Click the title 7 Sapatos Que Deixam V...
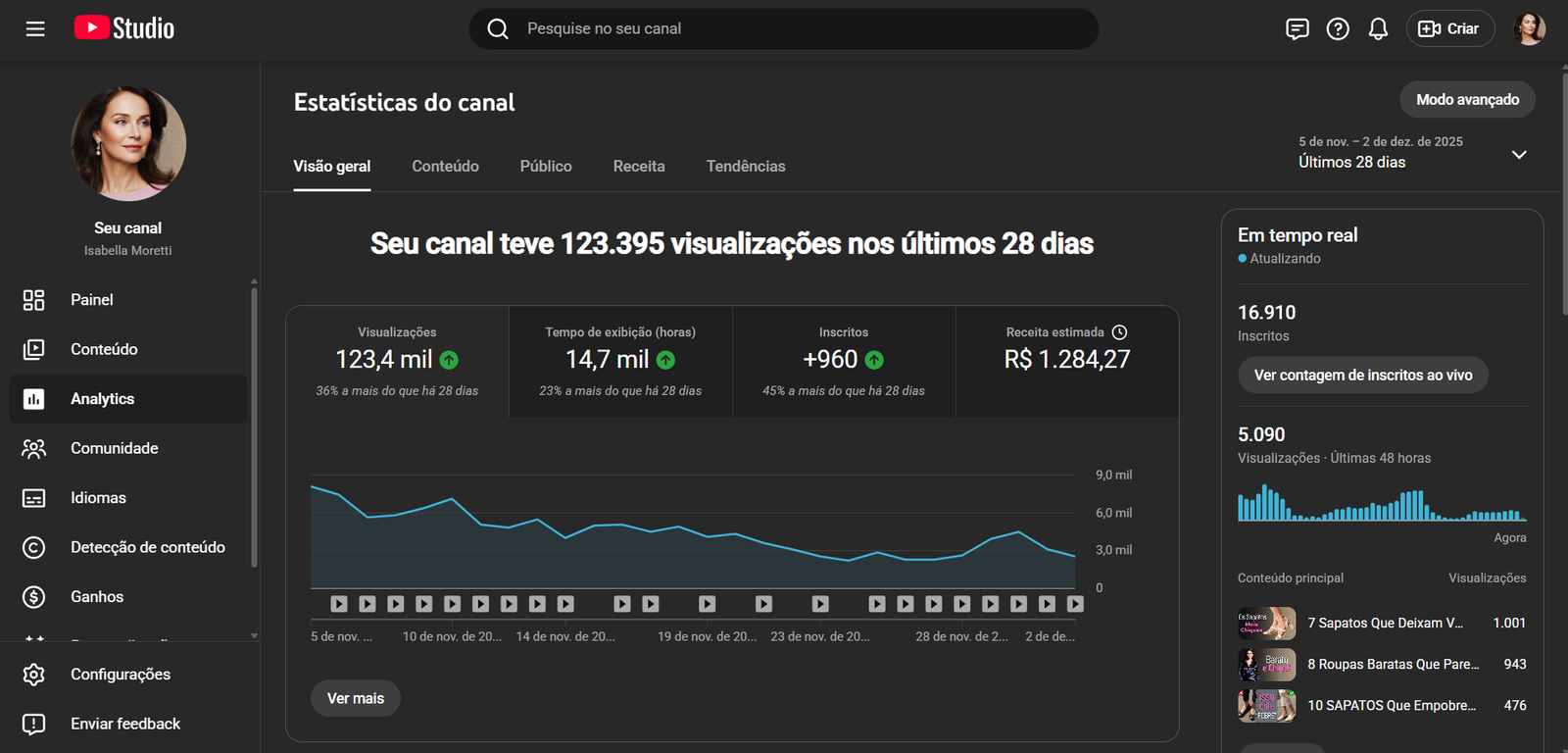The width and height of the screenshot is (1568, 753). [x=1386, y=624]
